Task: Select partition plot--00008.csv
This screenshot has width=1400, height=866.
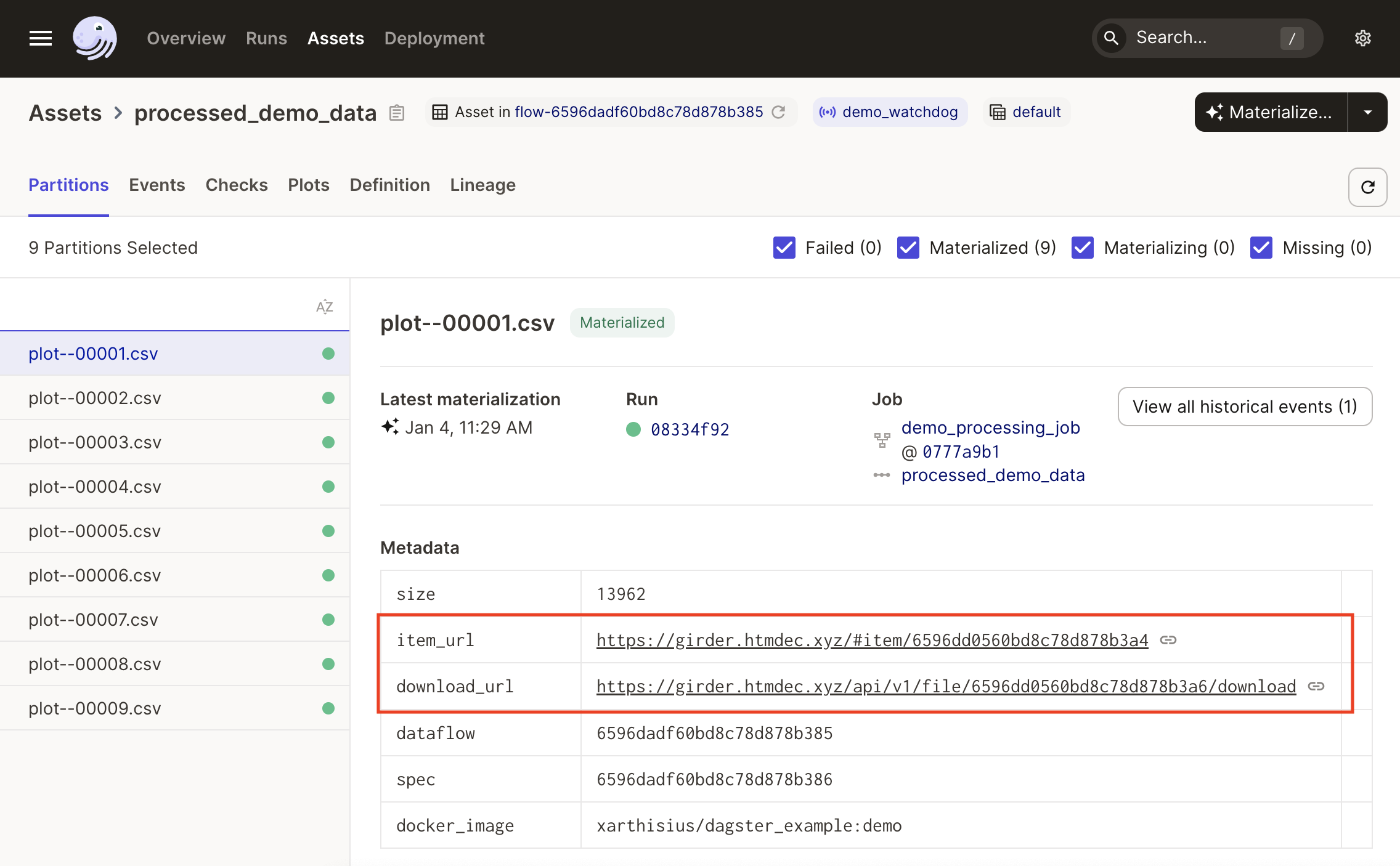Action: coord(175,664)
